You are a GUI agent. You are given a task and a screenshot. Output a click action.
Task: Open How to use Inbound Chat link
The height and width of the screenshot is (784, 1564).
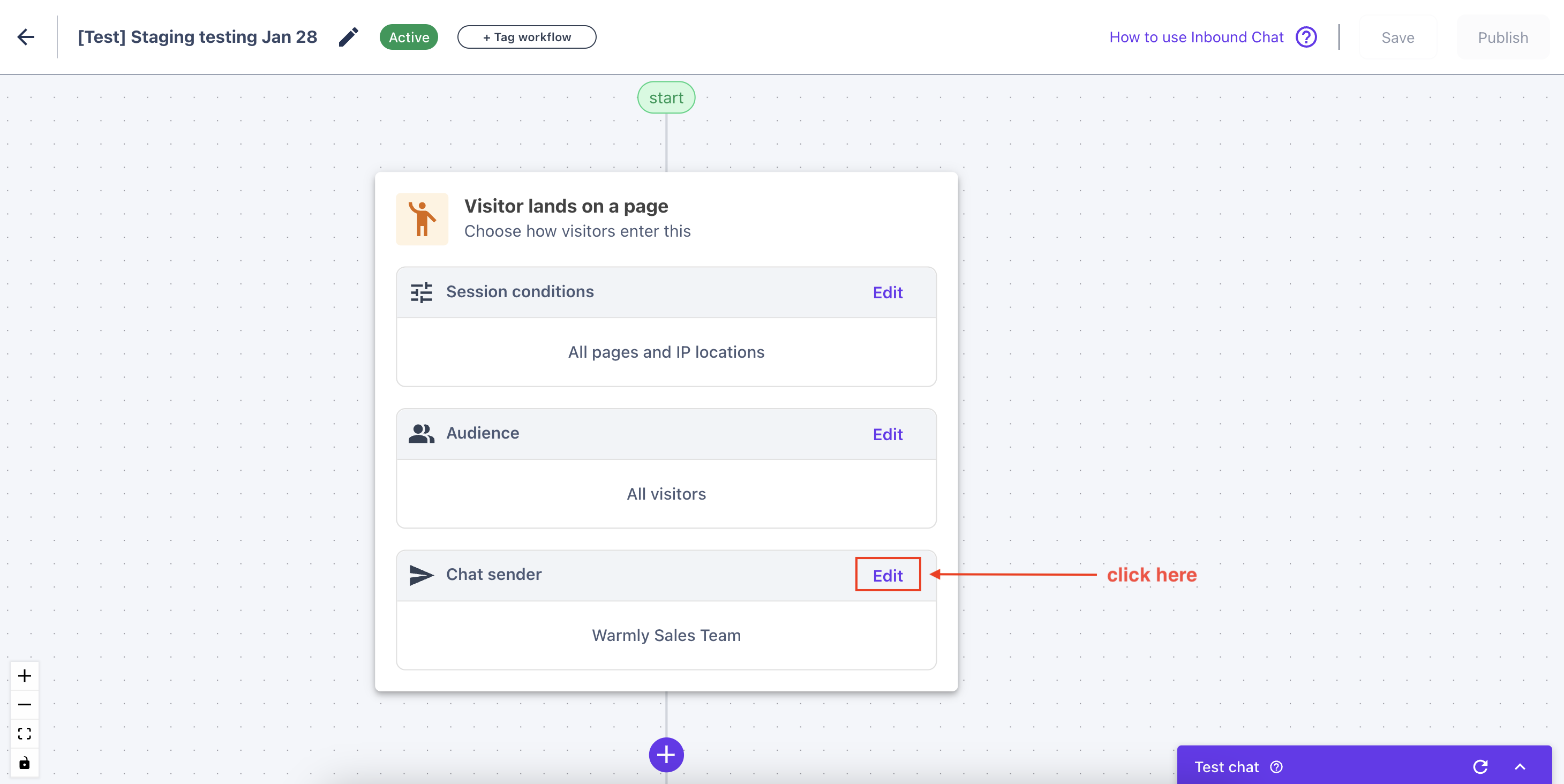(1196, 37)
